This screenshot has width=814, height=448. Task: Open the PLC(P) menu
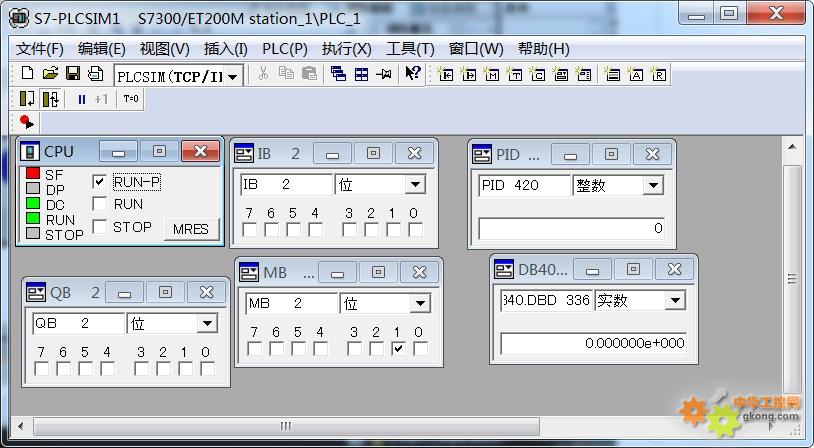click(x=284, y=49)
